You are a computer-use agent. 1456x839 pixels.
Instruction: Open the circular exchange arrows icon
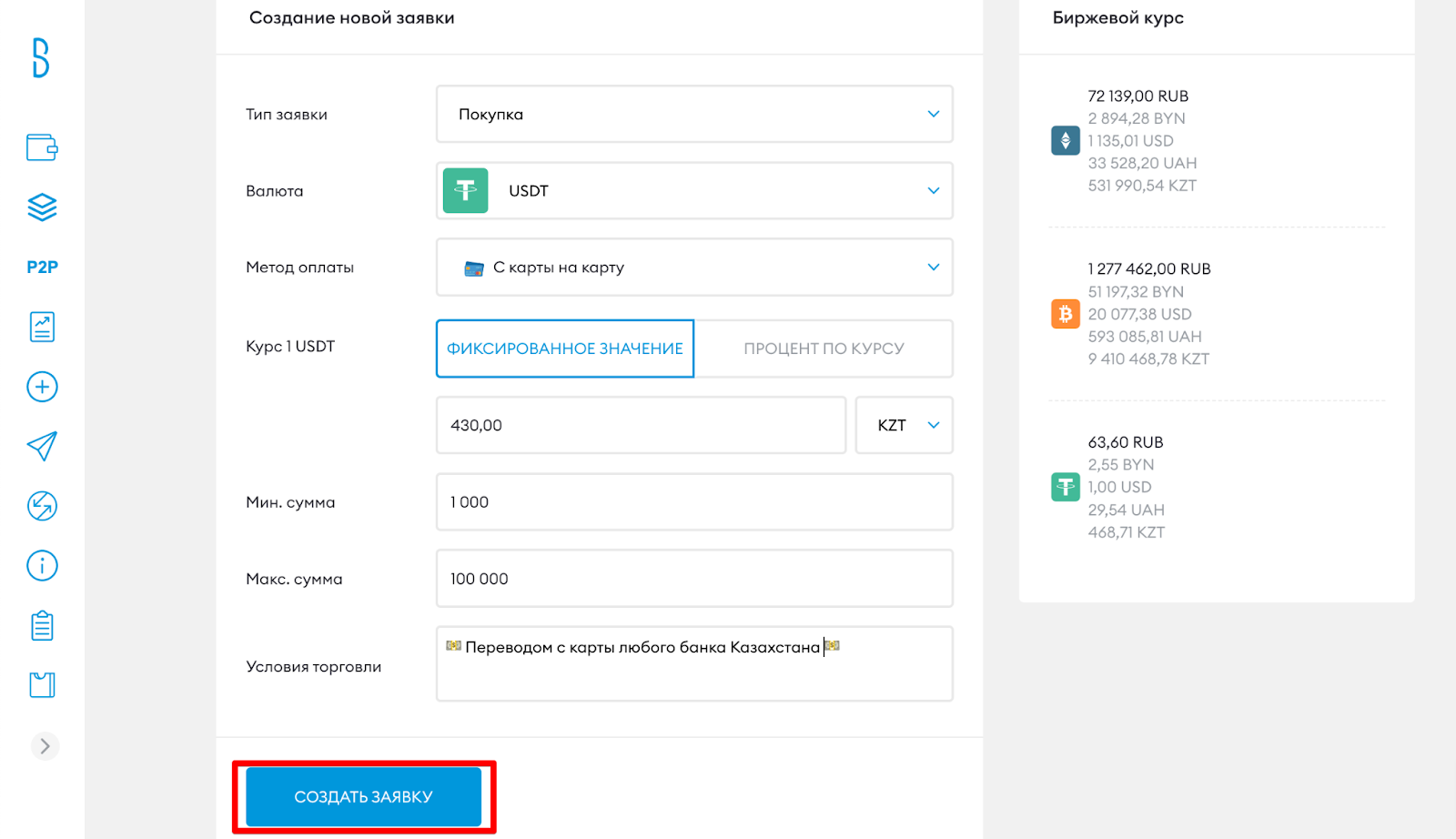click(42, 506)
